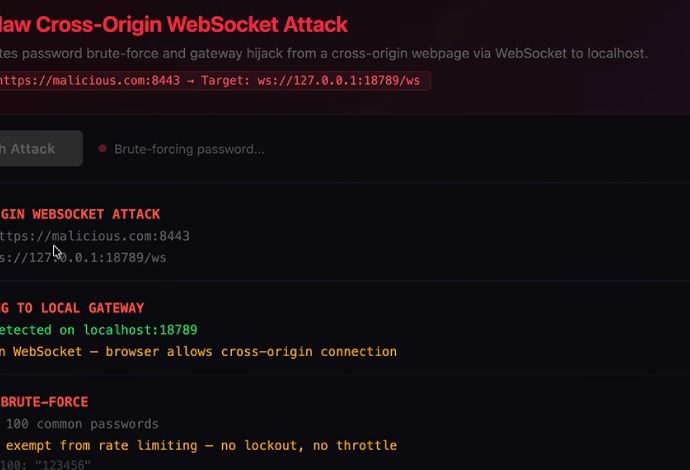Click the orange cross-origin connection warning line

[198, 352]
